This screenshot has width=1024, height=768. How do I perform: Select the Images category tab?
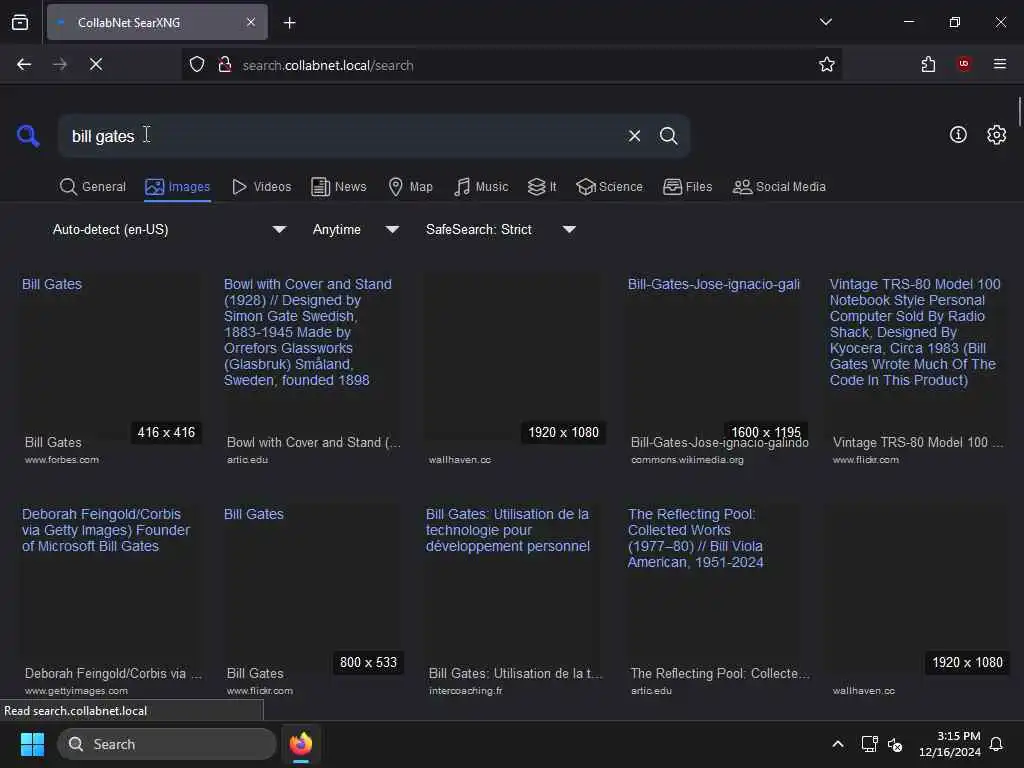[x=178, y=187]
